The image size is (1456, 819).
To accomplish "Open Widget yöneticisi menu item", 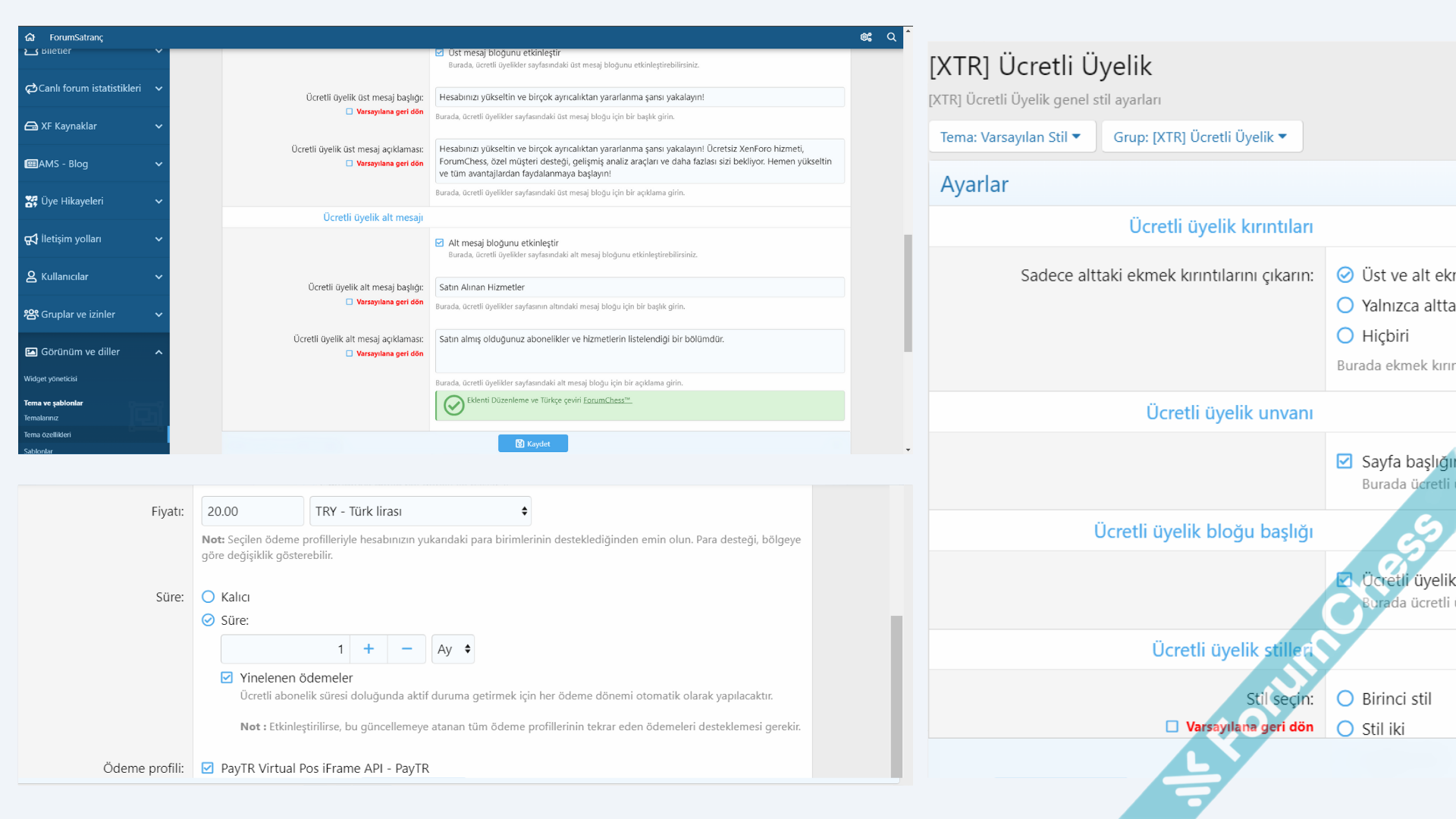I will (51, 379).
